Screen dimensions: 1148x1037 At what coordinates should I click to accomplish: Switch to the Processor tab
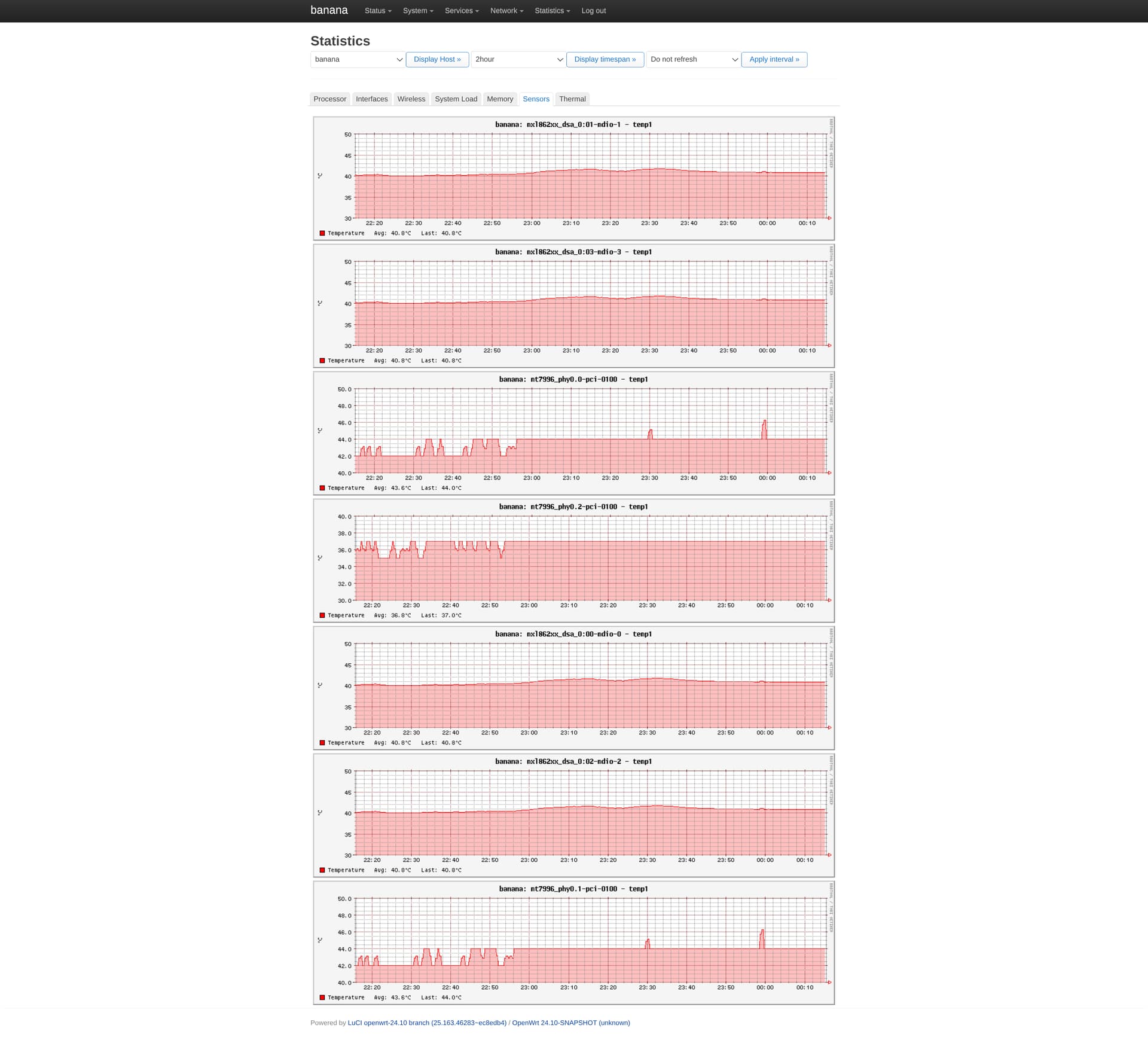(x=329, y=99)
